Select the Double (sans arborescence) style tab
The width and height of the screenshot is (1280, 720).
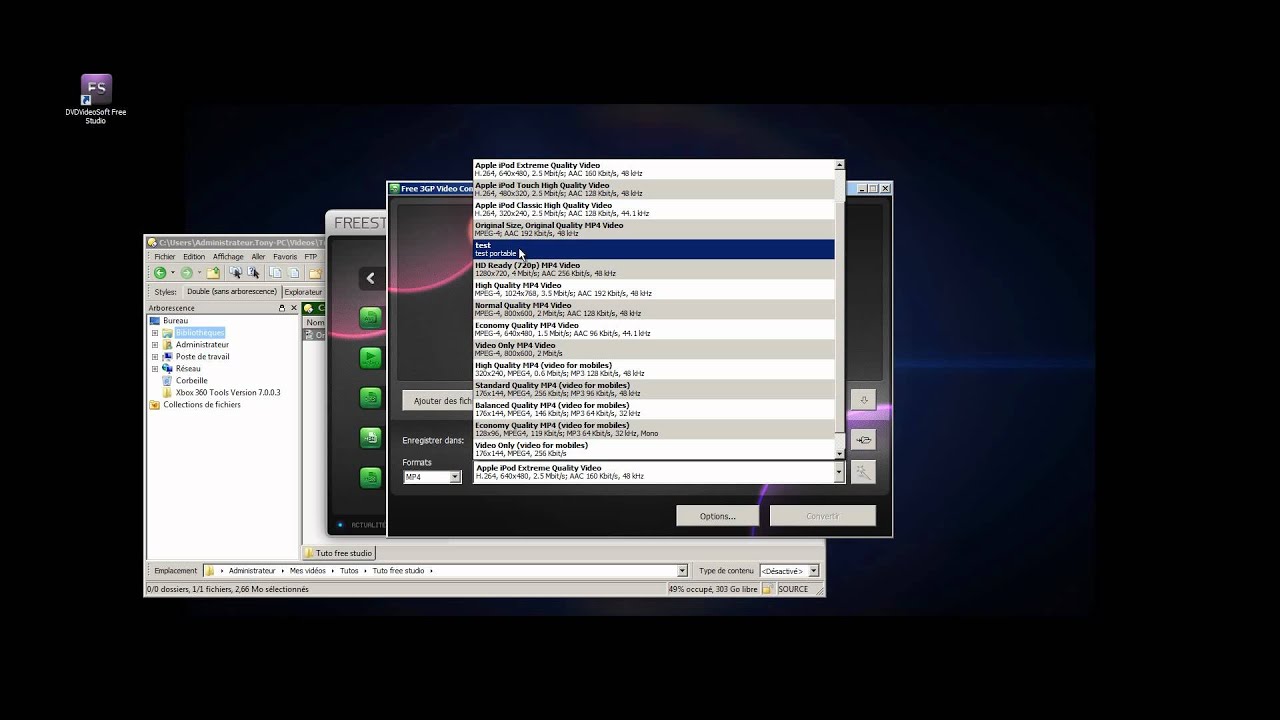click(x=231, y=292)
